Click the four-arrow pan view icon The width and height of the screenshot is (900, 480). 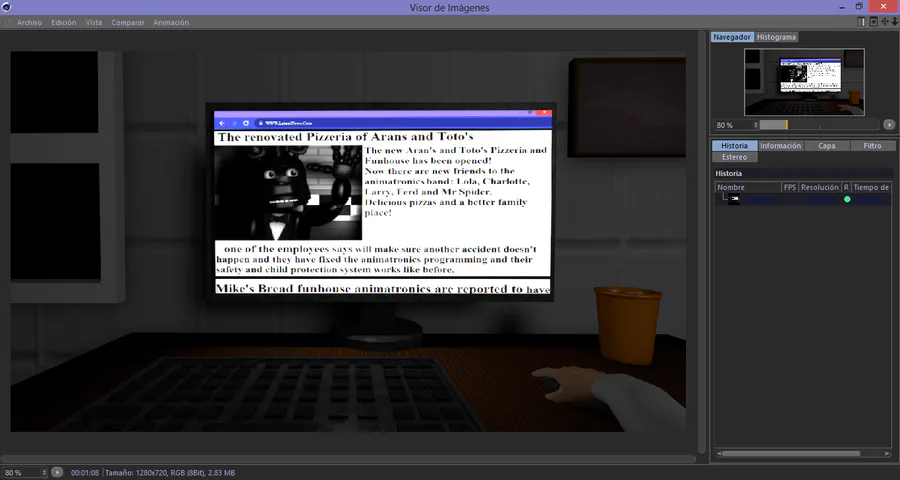(x=885, y=22)
